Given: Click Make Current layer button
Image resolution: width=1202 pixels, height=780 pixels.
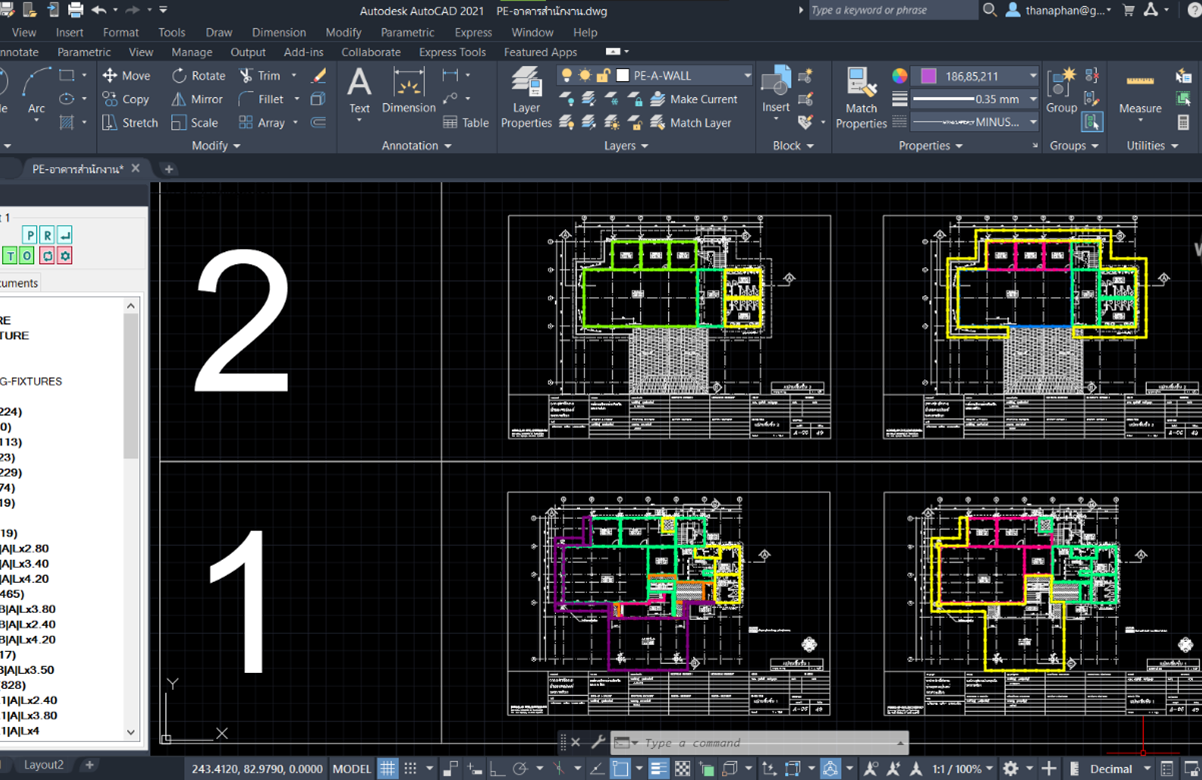Looking at the screenshot, I should [694, 99].
